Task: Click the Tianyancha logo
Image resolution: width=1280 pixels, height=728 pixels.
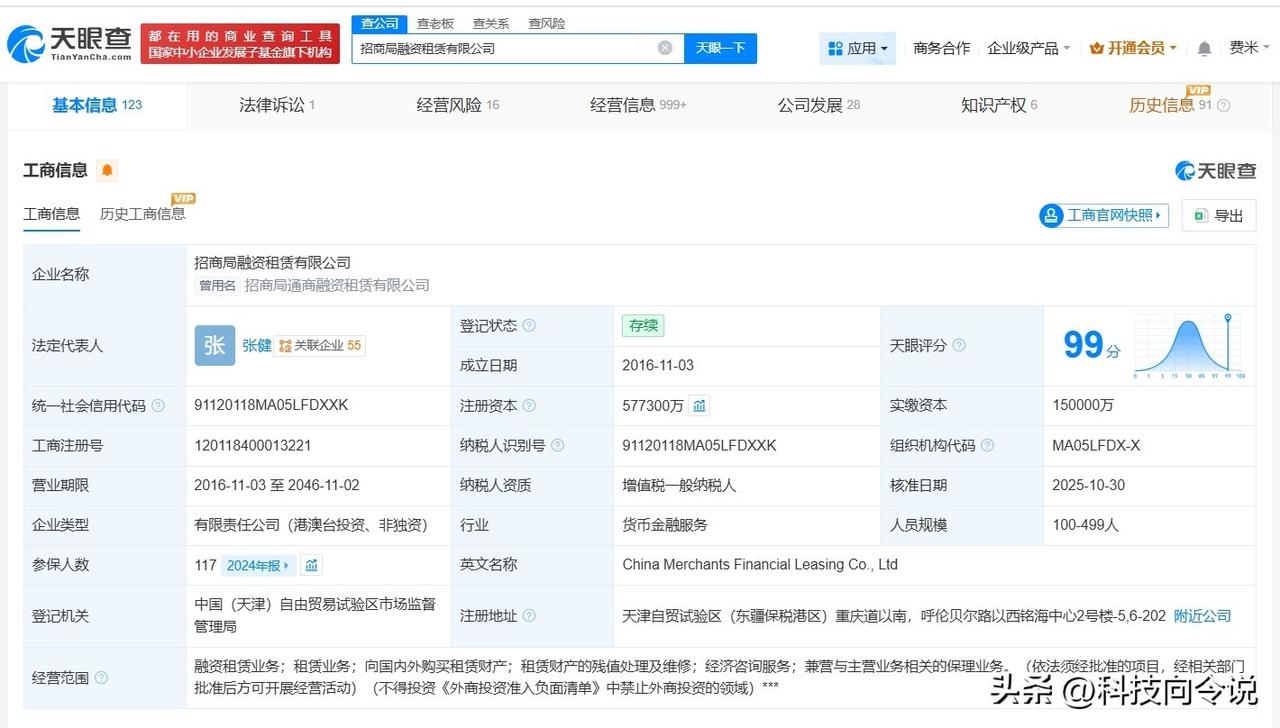Action: (x=69, y=43)
